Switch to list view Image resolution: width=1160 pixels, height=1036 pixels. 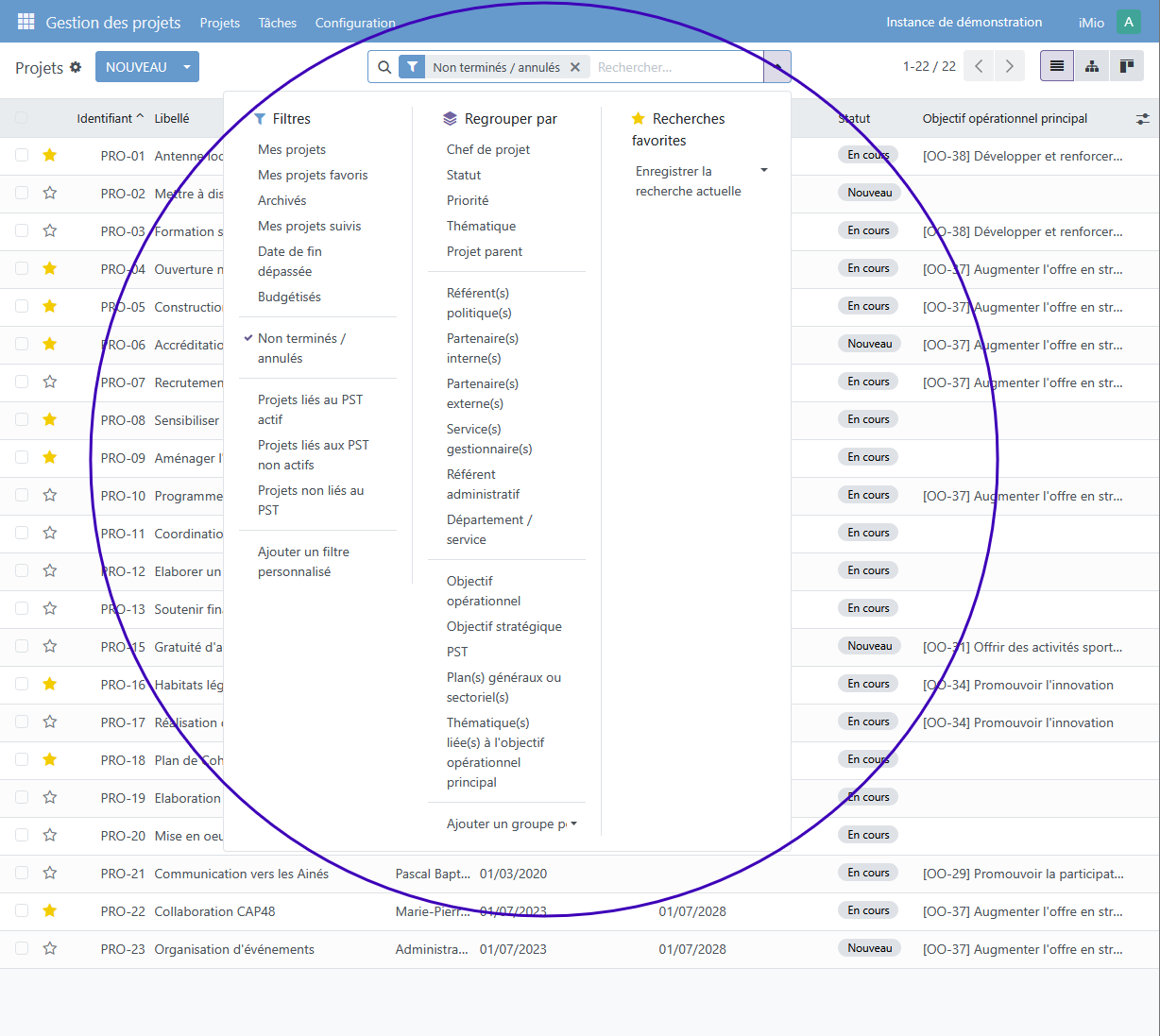pyautogui.click(x=1057, y=66)
